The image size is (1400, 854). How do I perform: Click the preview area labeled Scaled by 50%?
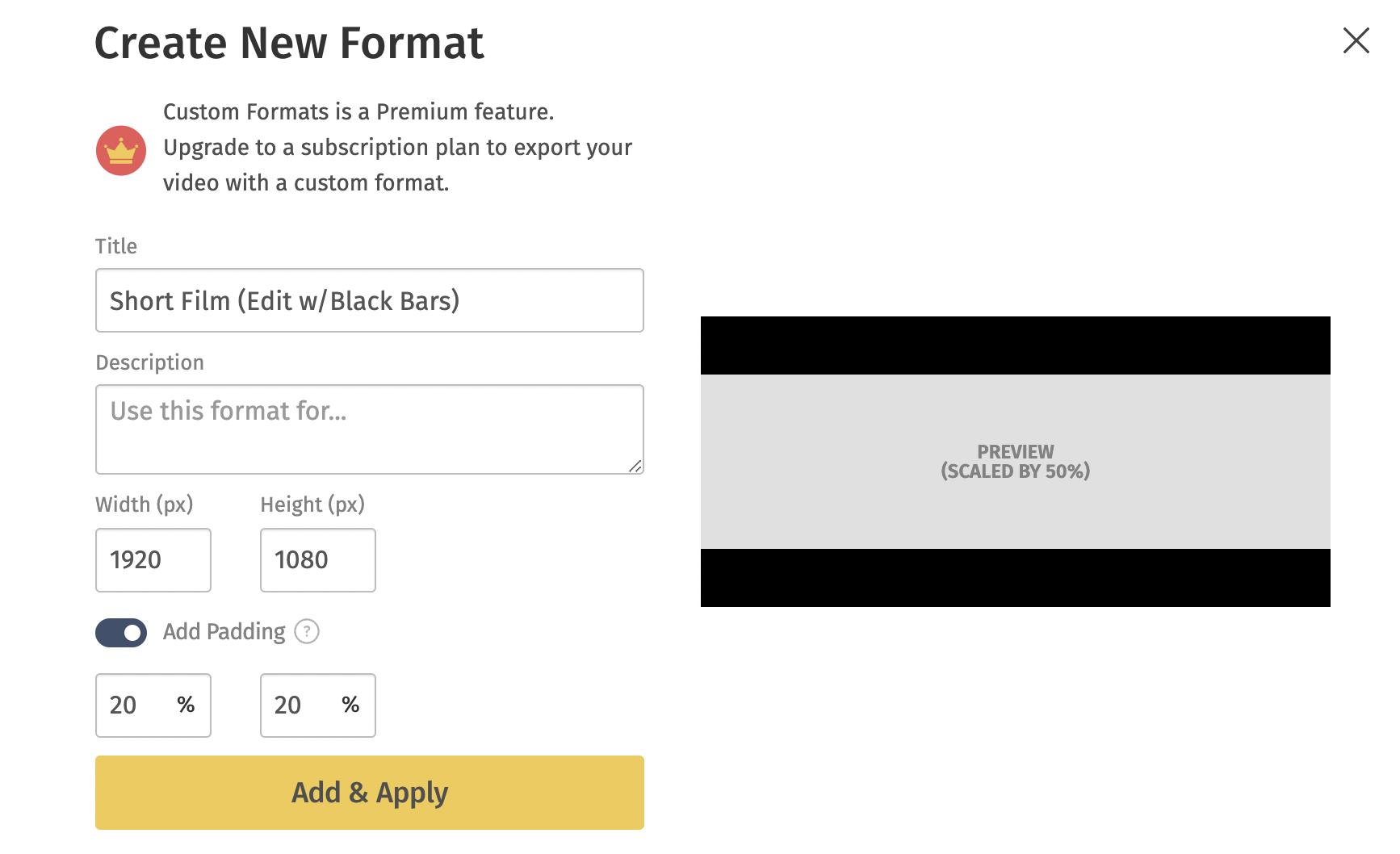click(1016, 462)
